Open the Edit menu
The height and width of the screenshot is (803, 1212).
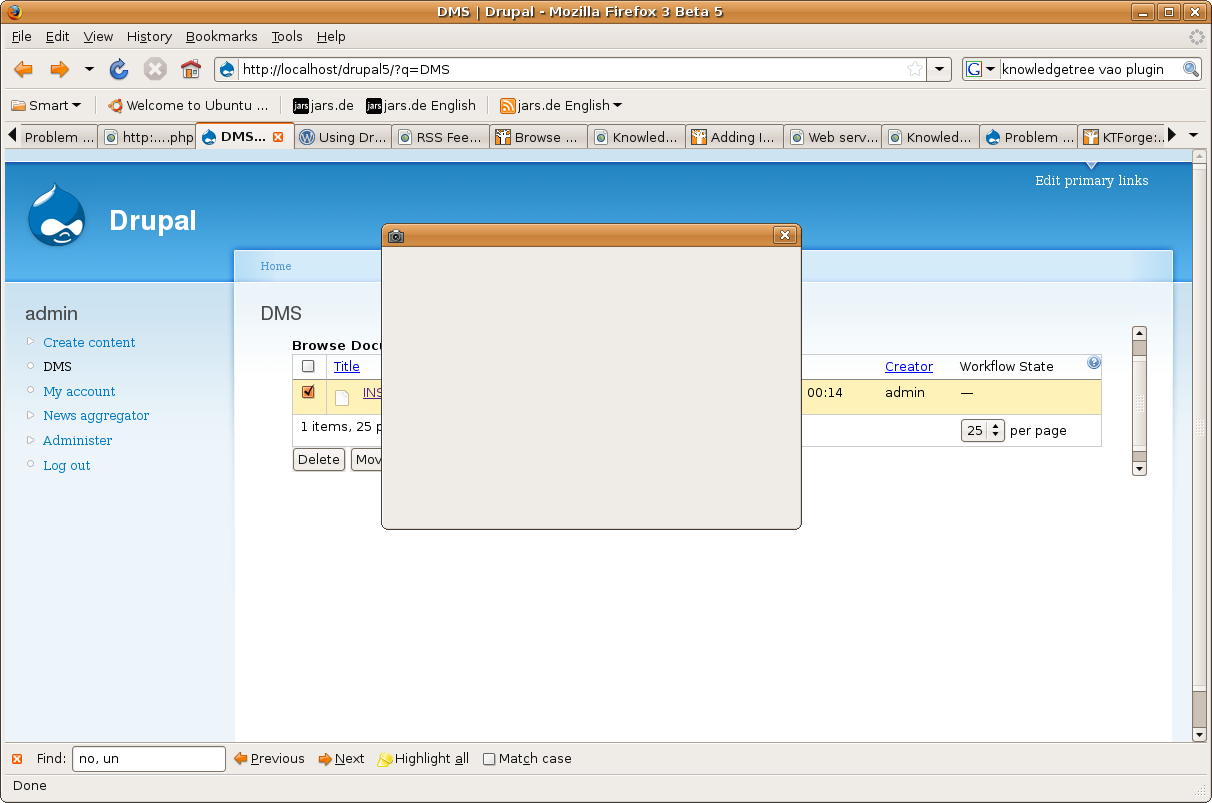click(x=57, y=36)
